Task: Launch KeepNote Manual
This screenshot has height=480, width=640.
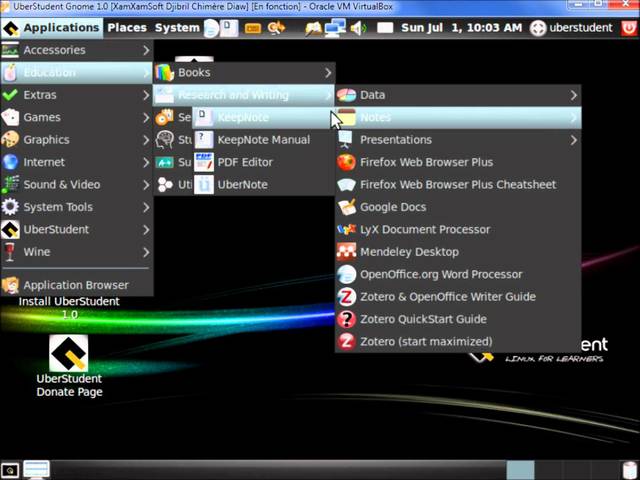Action: click(x=264, y=140)
